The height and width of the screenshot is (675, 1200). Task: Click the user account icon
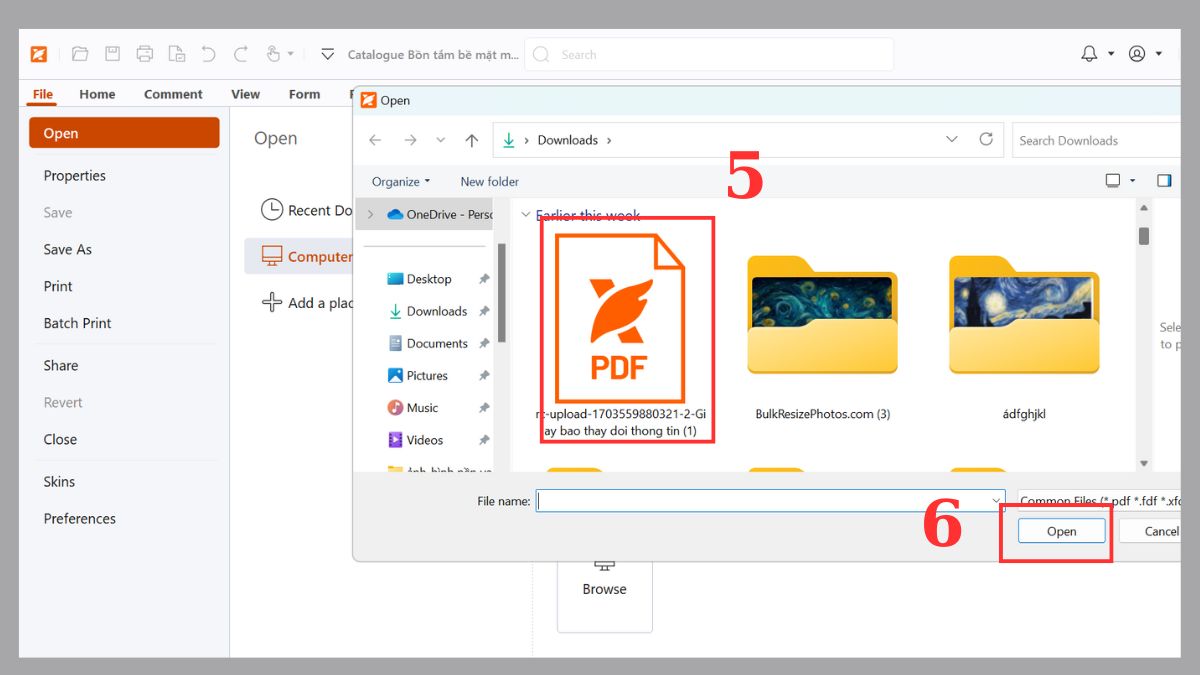[x=1137, y=54]
